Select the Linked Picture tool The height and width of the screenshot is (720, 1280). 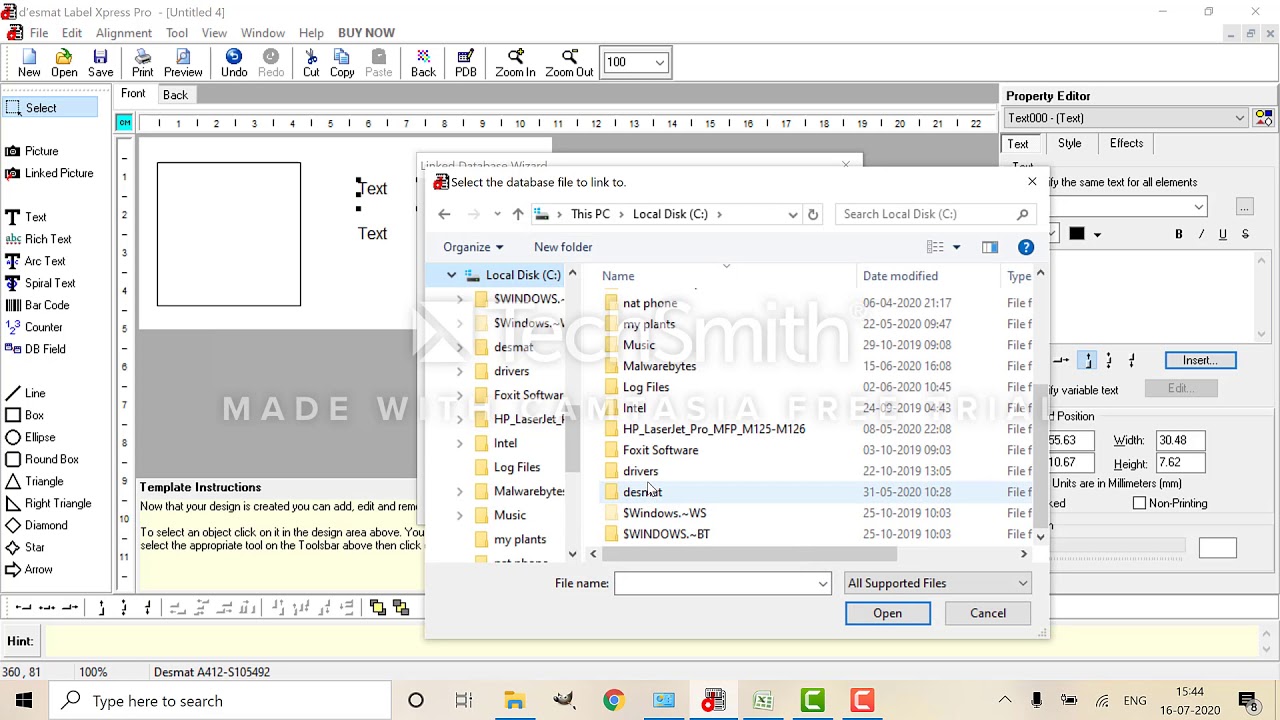pos(49,173)
